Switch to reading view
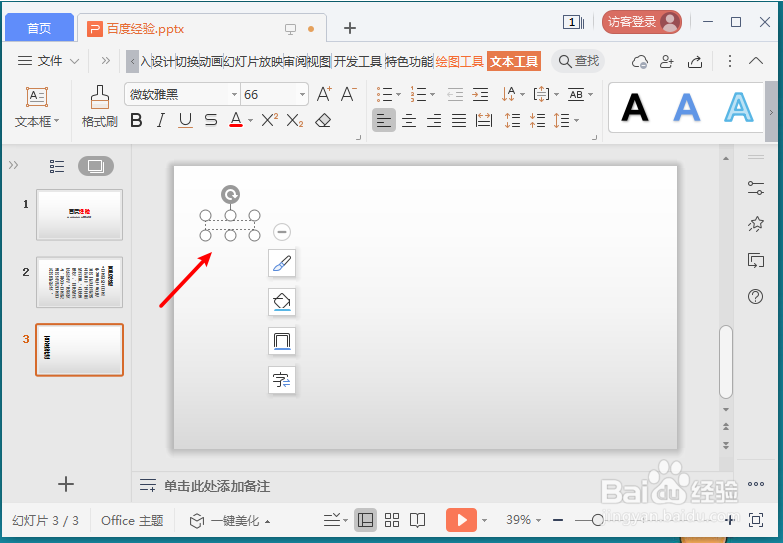783x543 pixels. coord(417,521)
